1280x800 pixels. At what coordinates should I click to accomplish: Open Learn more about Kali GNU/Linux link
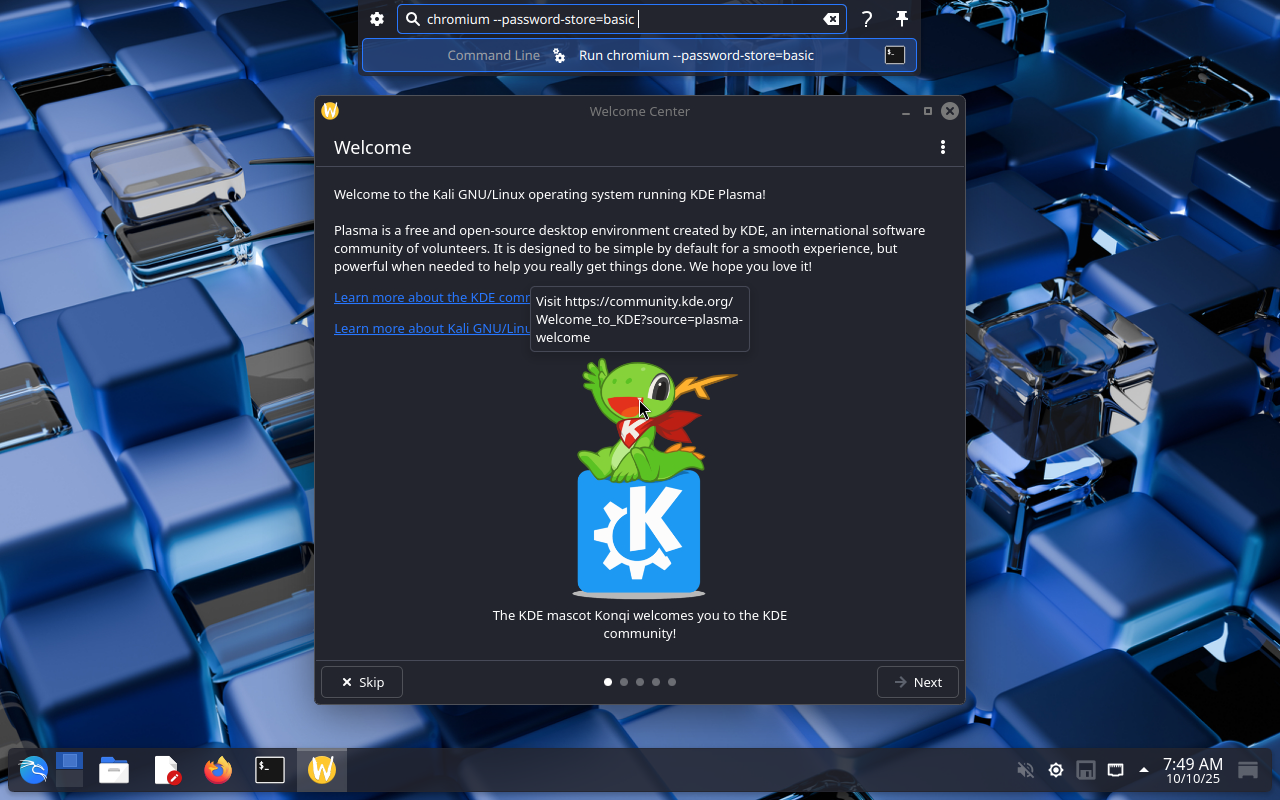(432, 328)
